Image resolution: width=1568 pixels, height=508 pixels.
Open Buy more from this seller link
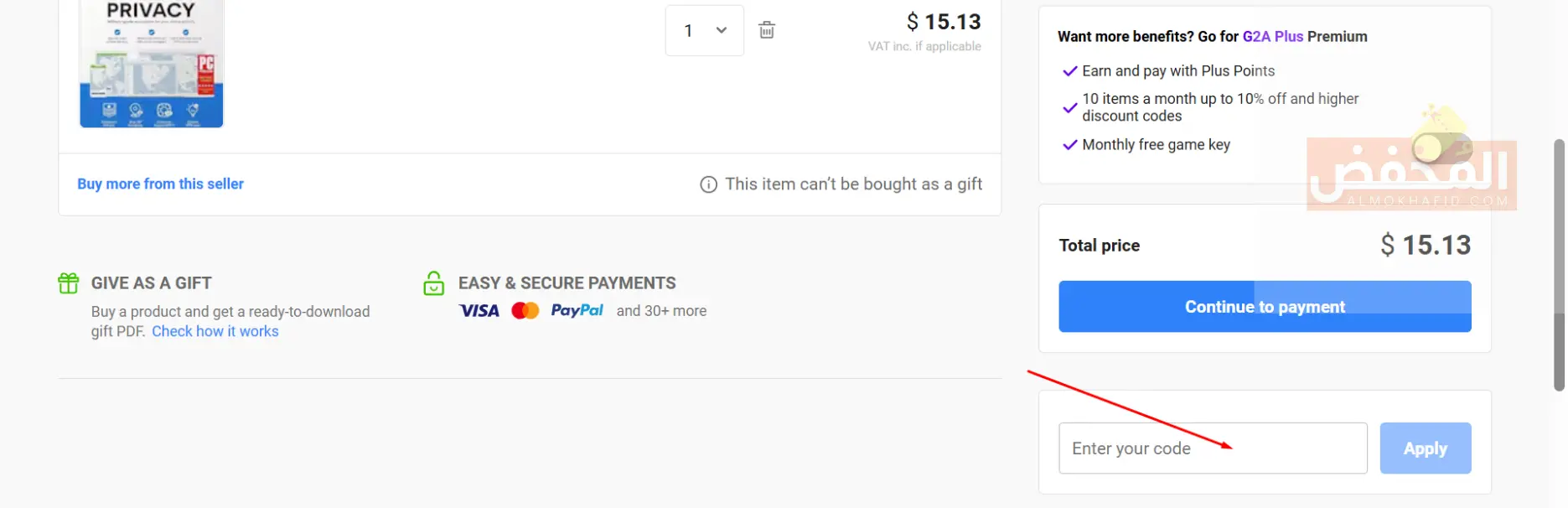160,184
